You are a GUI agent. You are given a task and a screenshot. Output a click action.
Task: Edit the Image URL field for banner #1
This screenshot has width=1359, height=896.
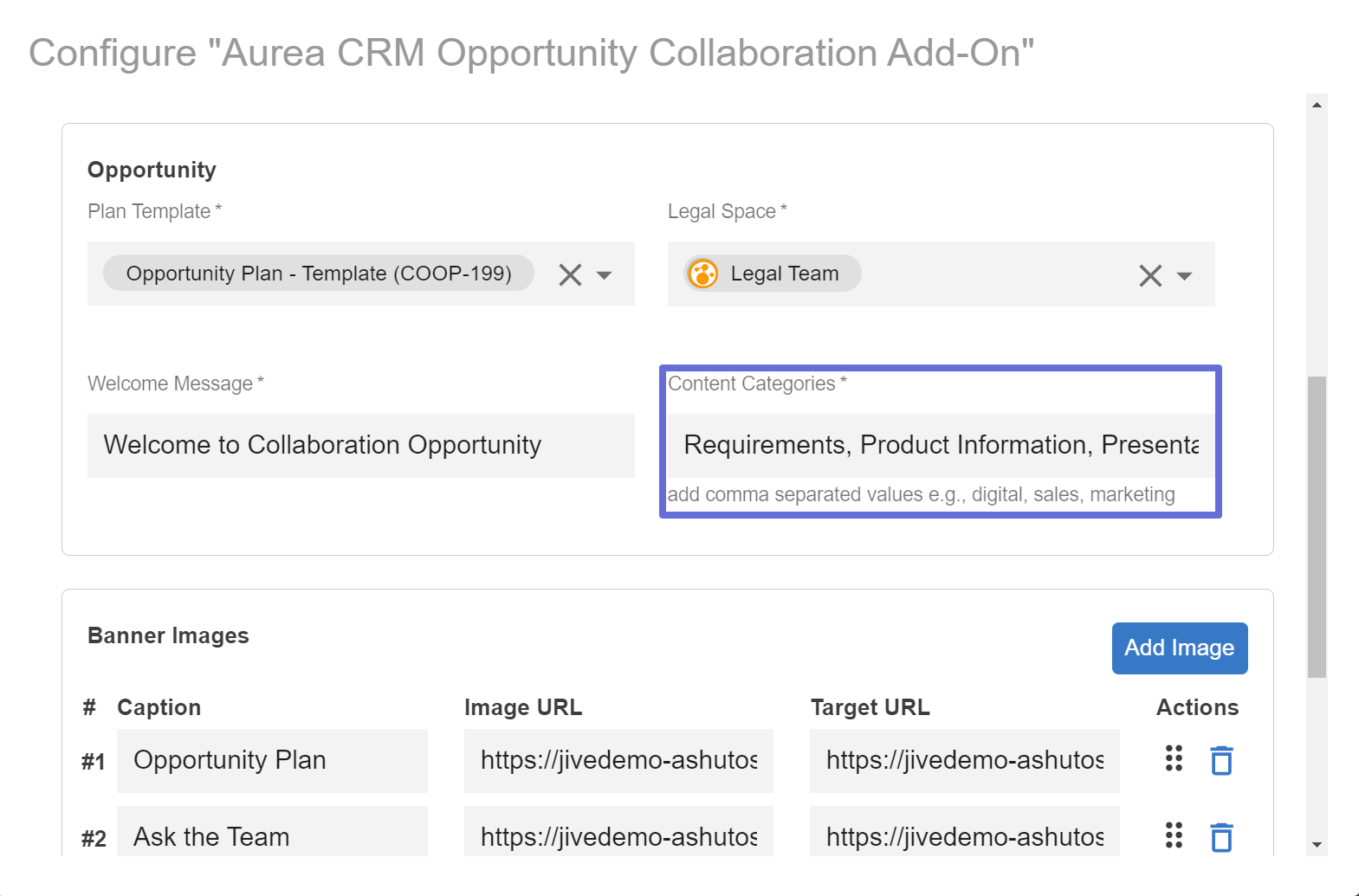[618, 760]
